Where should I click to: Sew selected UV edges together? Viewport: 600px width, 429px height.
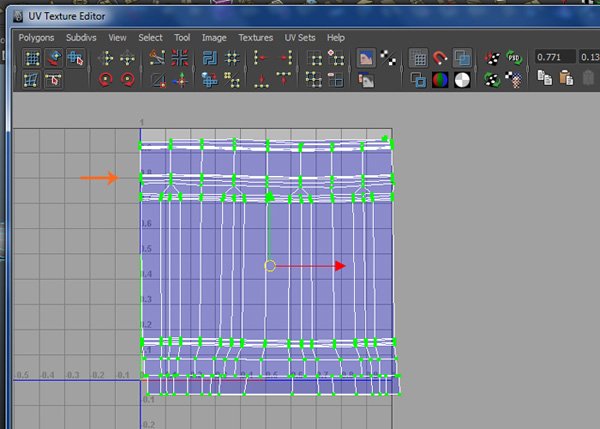(x=158, y=80)
